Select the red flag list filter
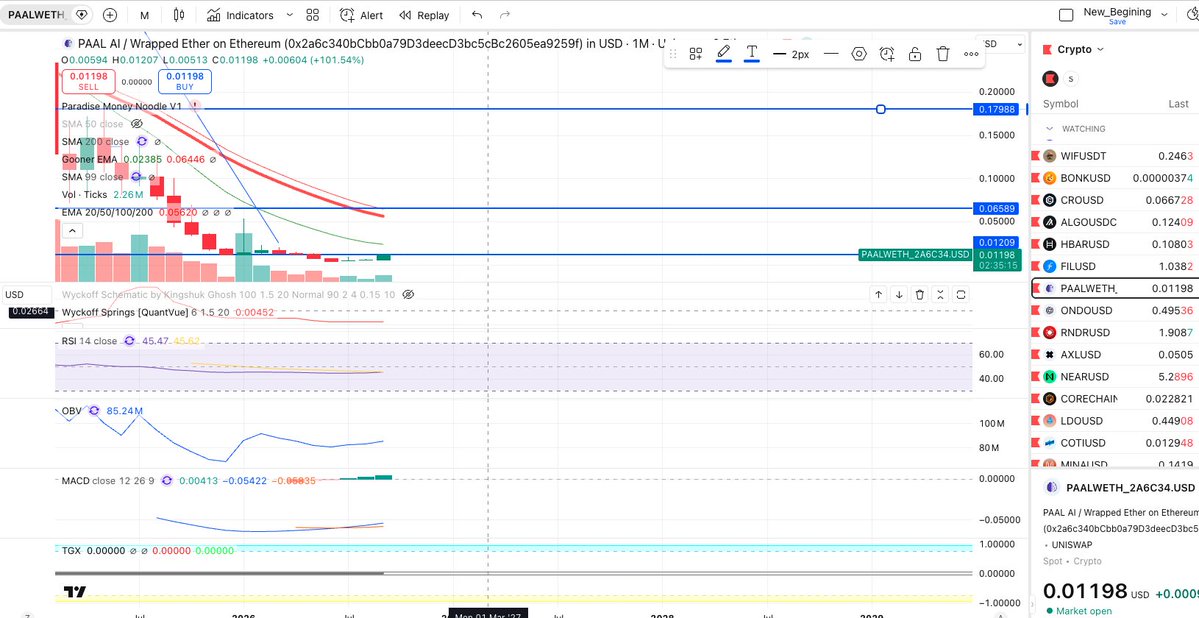 coord(1049,78)
